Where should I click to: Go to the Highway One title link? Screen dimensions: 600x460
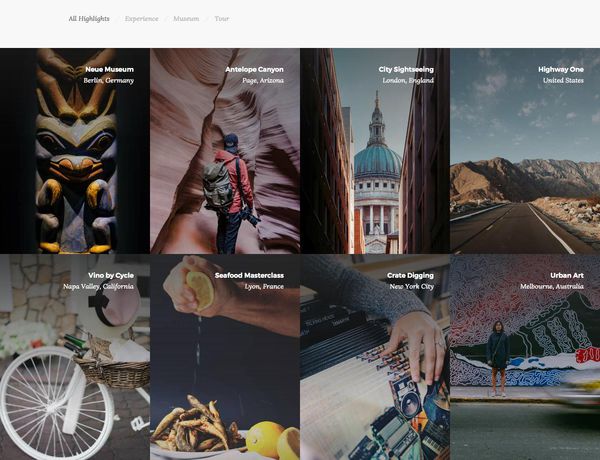(560, 69)
